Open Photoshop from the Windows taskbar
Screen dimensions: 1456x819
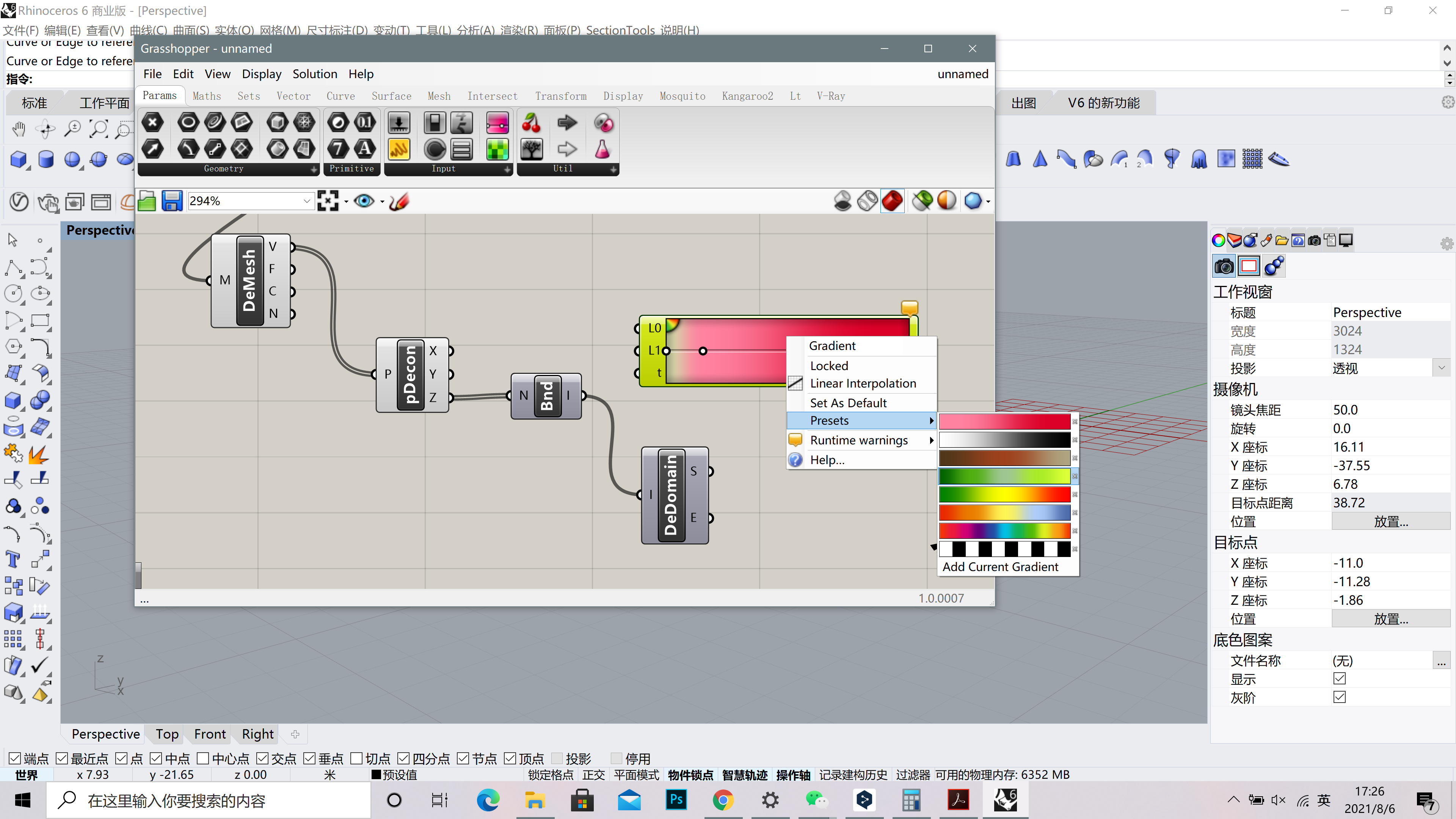[676, 800]
